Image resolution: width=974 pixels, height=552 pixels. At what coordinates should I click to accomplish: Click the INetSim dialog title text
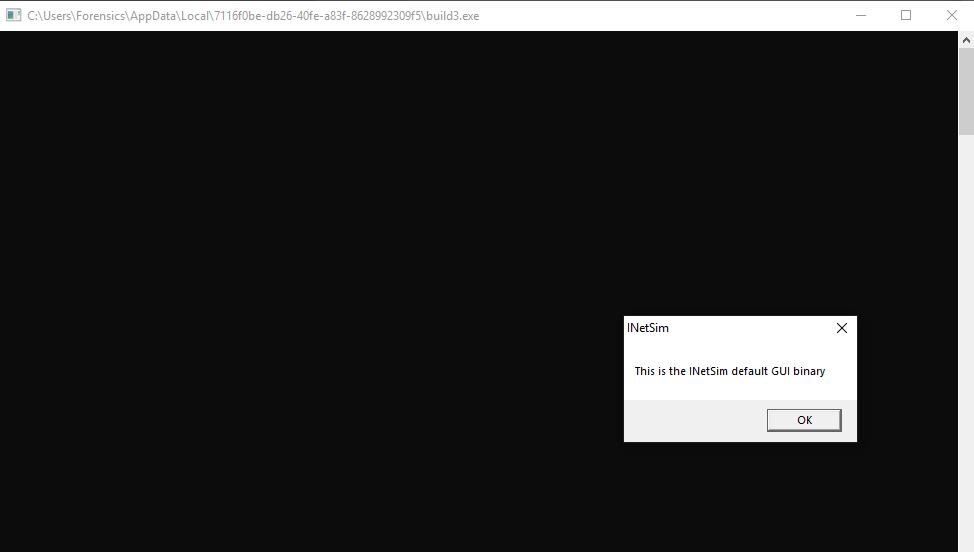(648, 328)
